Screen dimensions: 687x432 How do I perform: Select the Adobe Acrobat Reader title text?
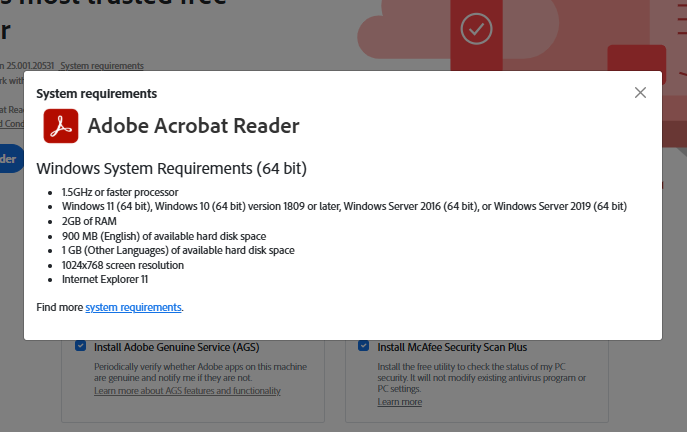point(193,126)
